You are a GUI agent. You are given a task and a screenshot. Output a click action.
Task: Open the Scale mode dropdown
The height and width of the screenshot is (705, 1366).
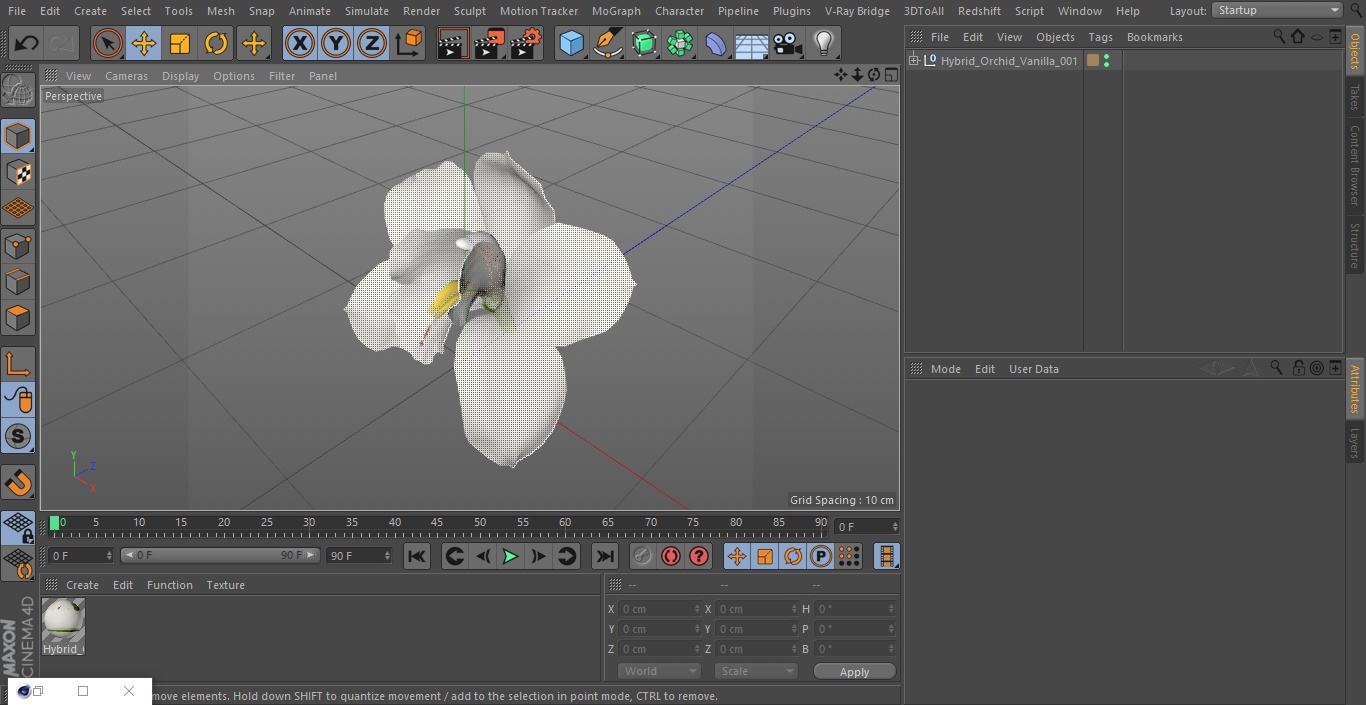(755, 671)
